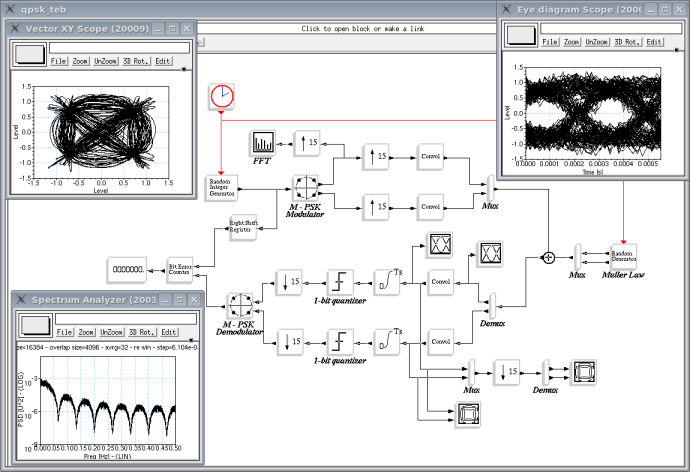This screenshot has height=472, width=690.
Task: Click the text field in Spectrum Analyzer toolbar
Action: pyautogui.click(x=126, y=318)
